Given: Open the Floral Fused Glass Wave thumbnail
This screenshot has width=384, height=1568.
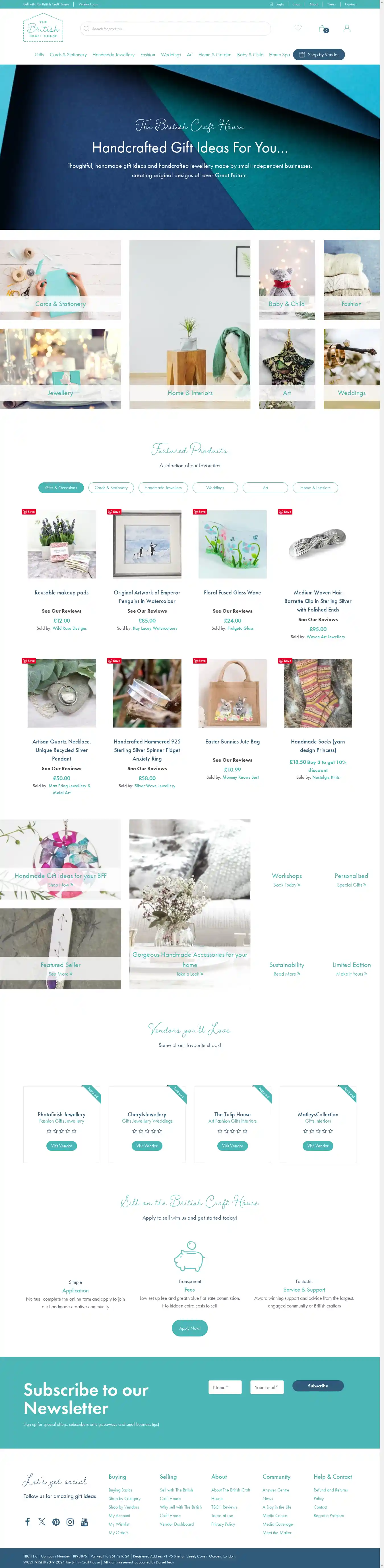Looking at the screenshot, I should [x=232, y=544].
